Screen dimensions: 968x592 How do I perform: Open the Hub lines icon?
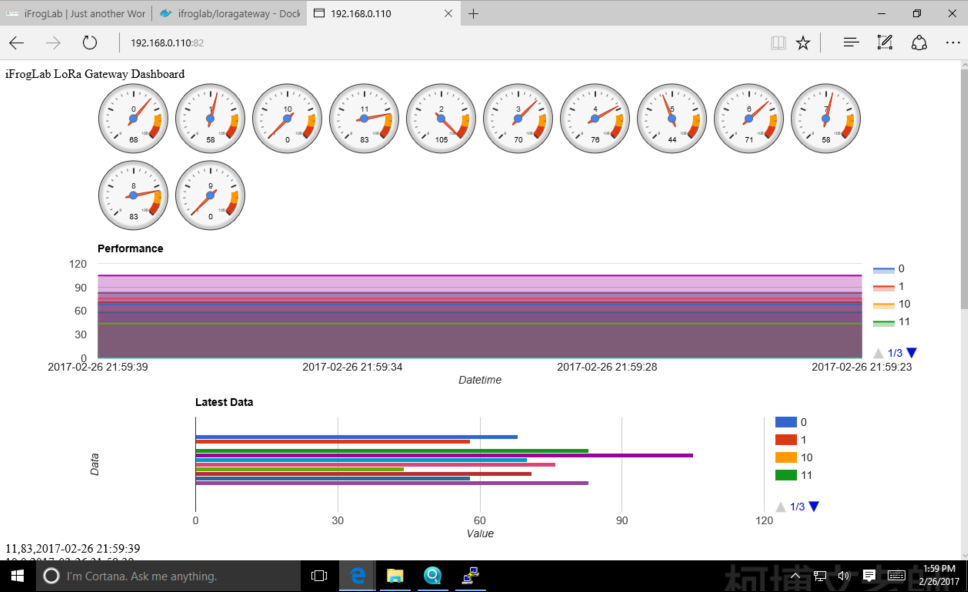pos(851,43)
